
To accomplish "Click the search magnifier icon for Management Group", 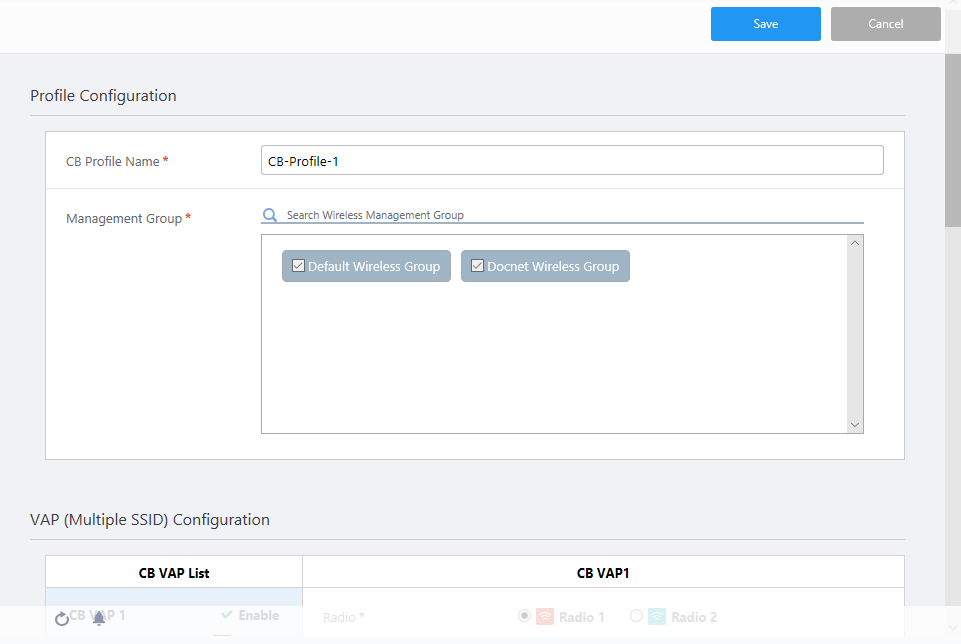I will [x=269, y=215].
